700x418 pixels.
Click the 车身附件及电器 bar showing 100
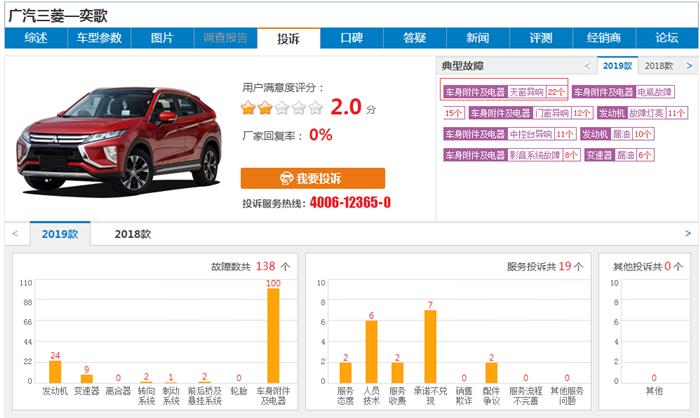[273, 335]
